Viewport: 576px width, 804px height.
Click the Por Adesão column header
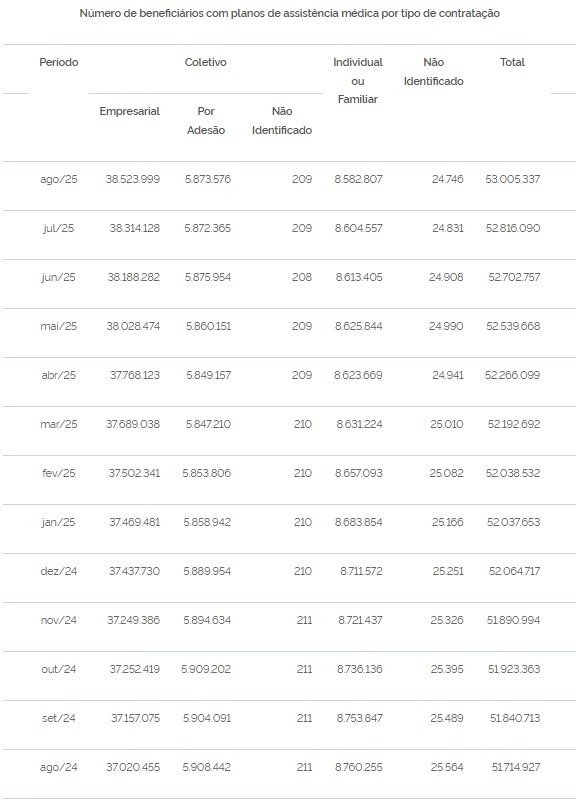click(x=206, y=120)
